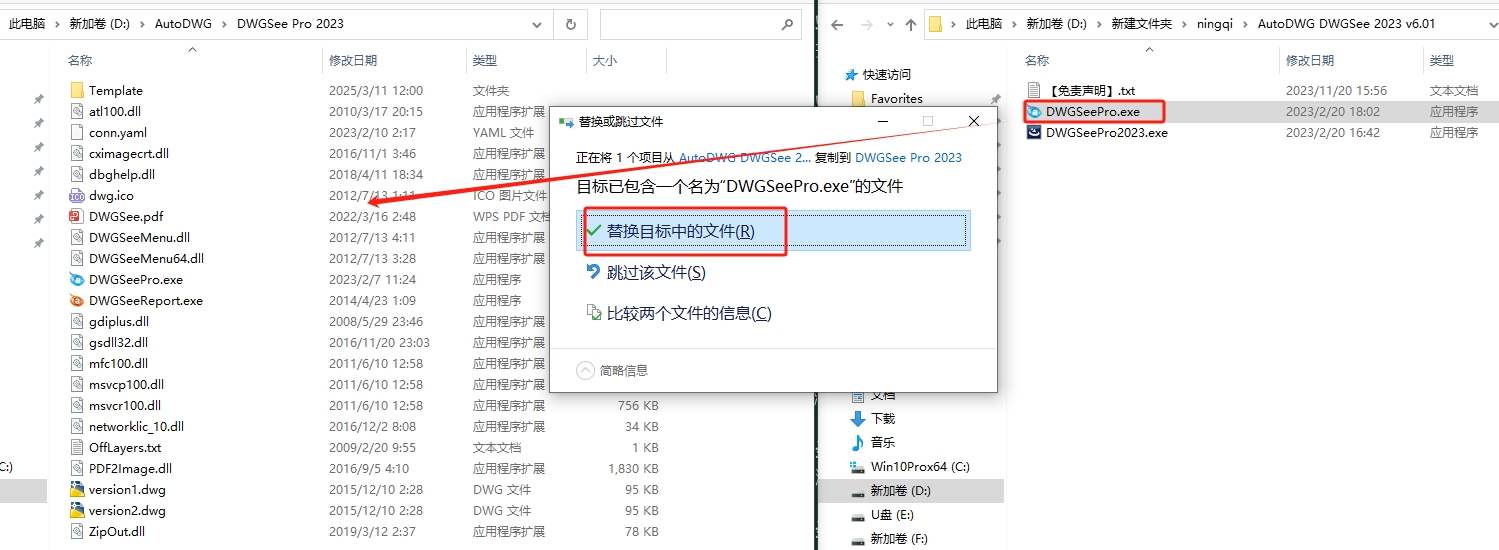This screenshot has width=1499, height=550.
Task: Select the ZipOut.dll file icon
Action: [78, 531]
